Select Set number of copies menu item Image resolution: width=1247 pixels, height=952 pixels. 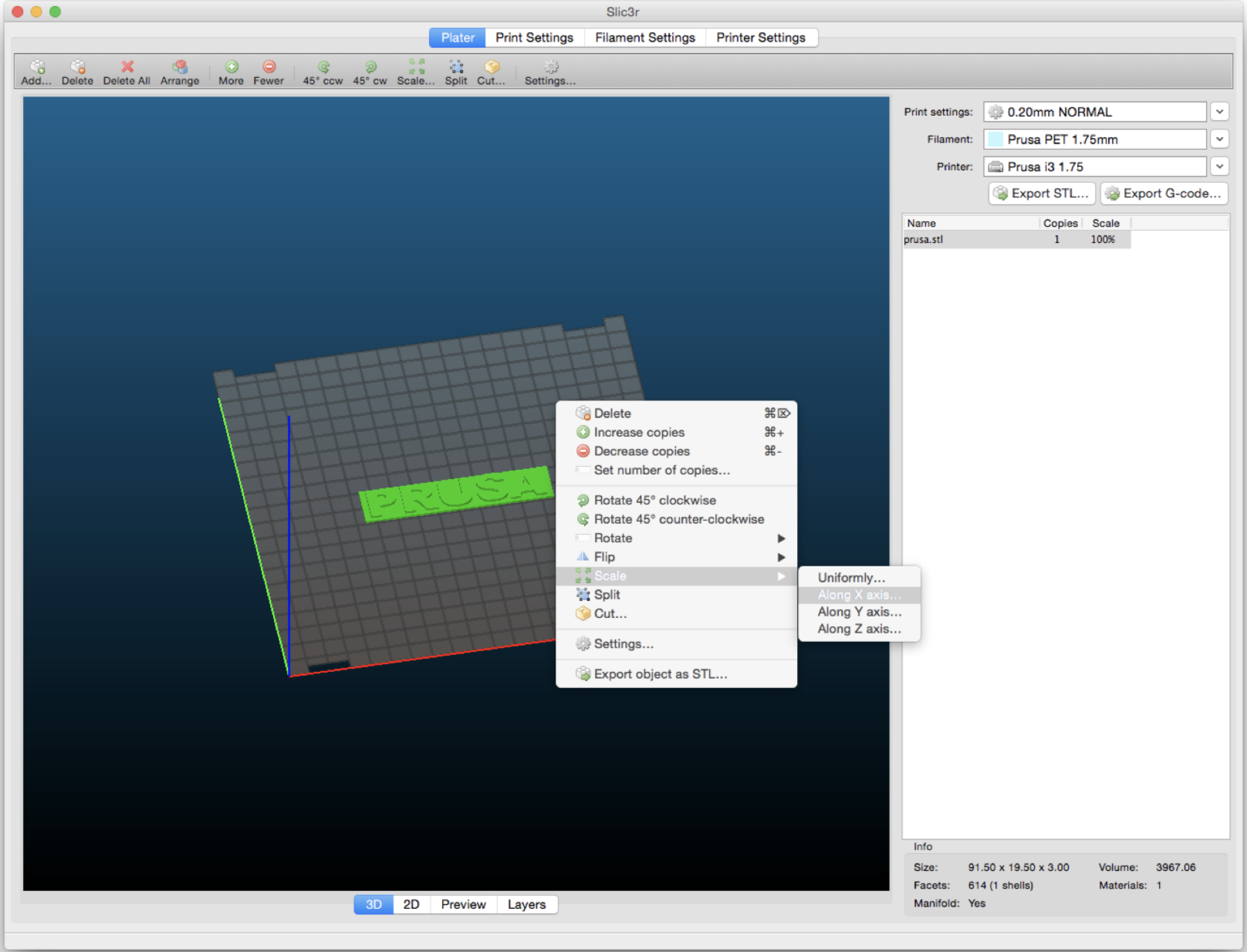click(x=676, y=471)
